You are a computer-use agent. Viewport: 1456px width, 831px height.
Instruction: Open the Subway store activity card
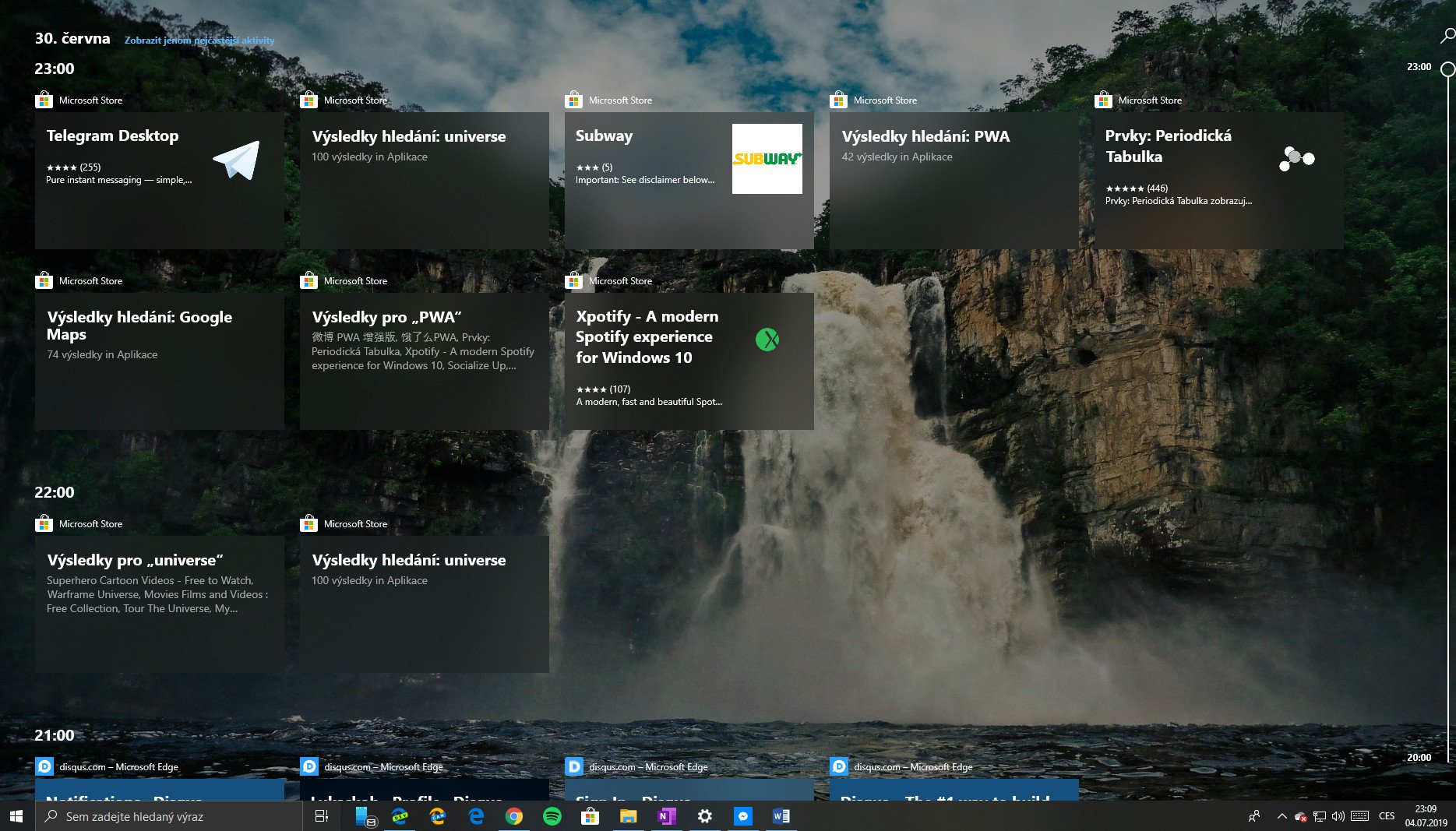point(689,181)
